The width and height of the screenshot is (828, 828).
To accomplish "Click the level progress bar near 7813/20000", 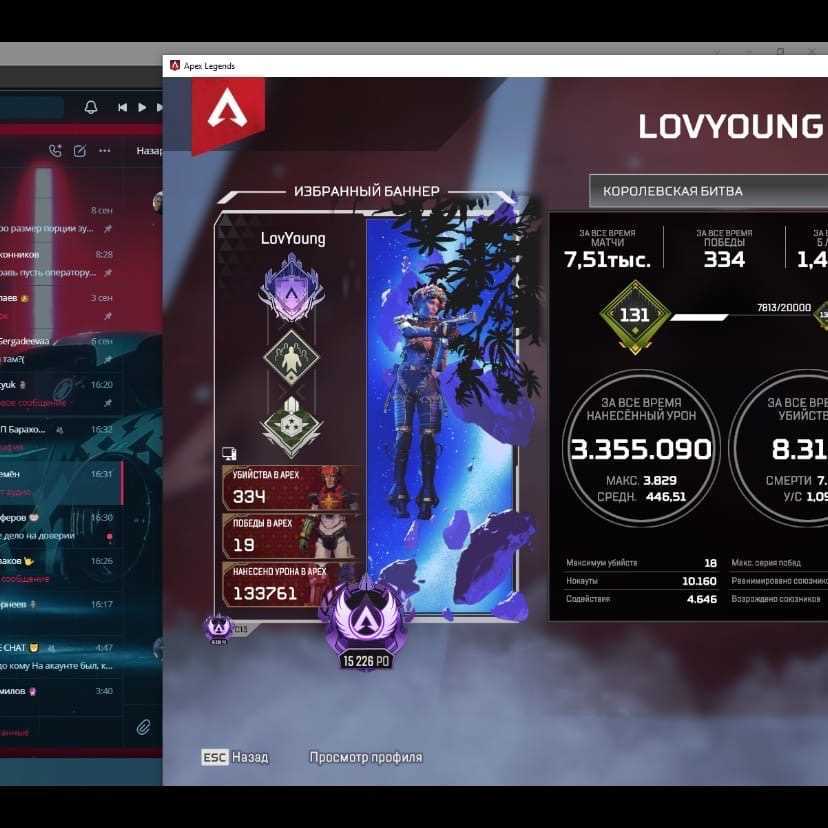I will 740,317.
